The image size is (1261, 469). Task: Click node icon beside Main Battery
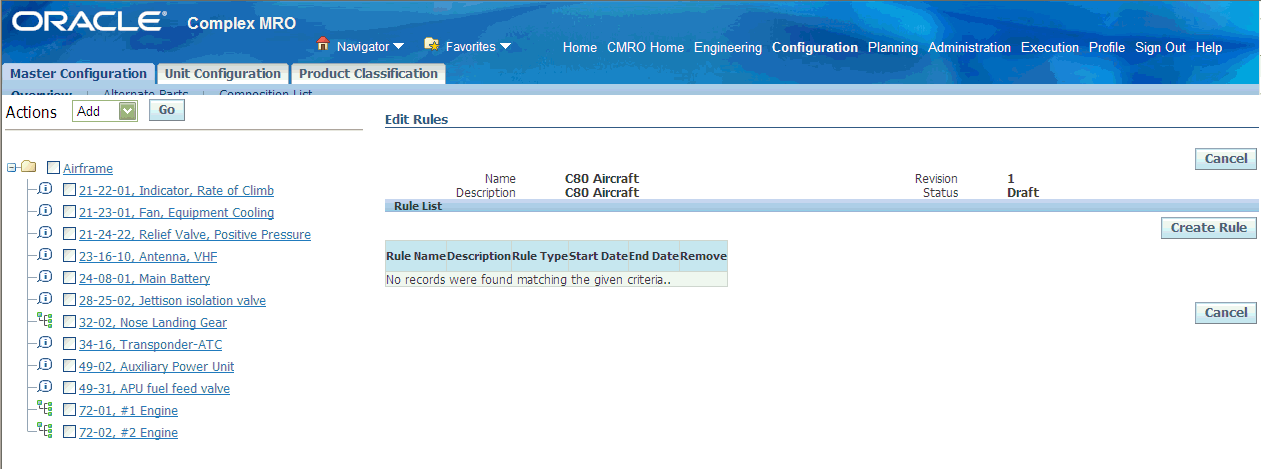(x=45, y=277)
